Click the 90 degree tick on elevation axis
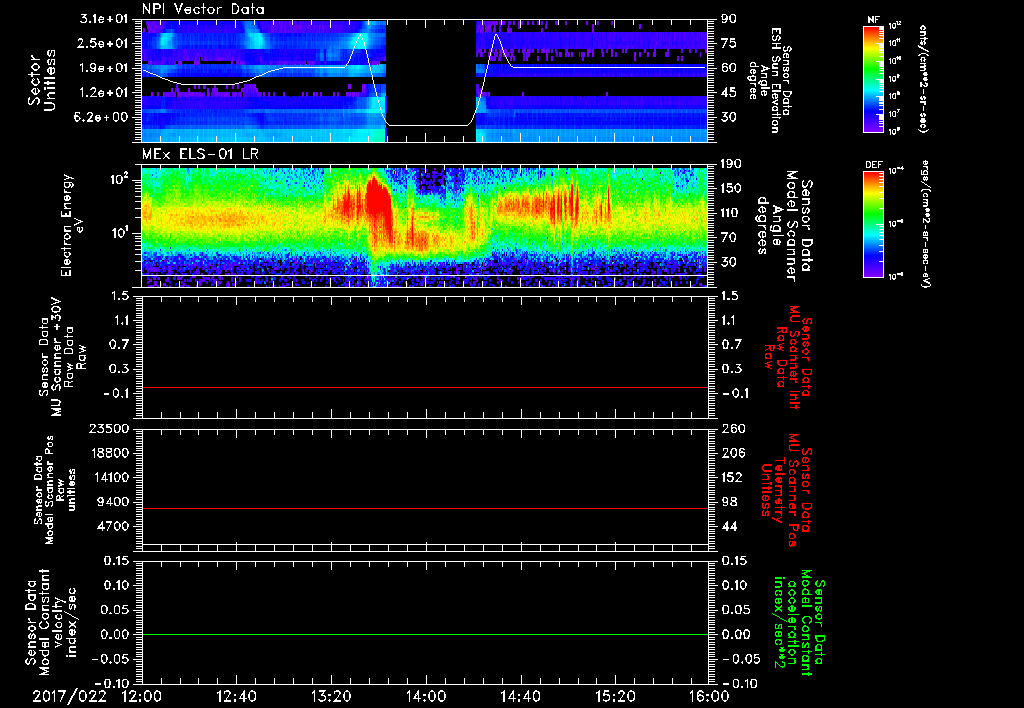Viewport: 1024px width, 708px height. (x=728, y=19)
